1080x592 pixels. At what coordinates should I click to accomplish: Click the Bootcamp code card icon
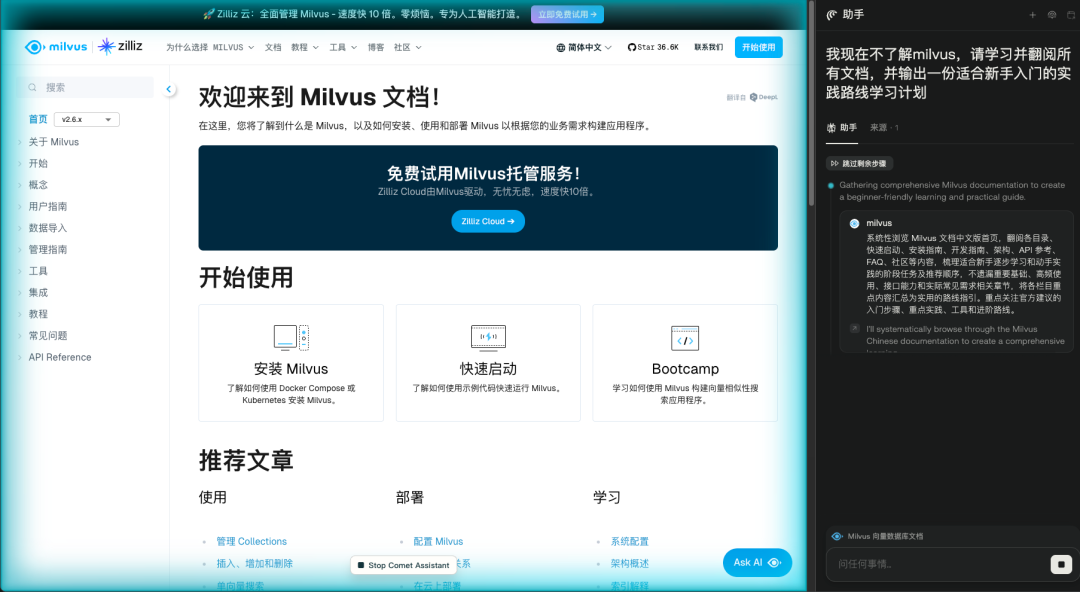point(685,338)
